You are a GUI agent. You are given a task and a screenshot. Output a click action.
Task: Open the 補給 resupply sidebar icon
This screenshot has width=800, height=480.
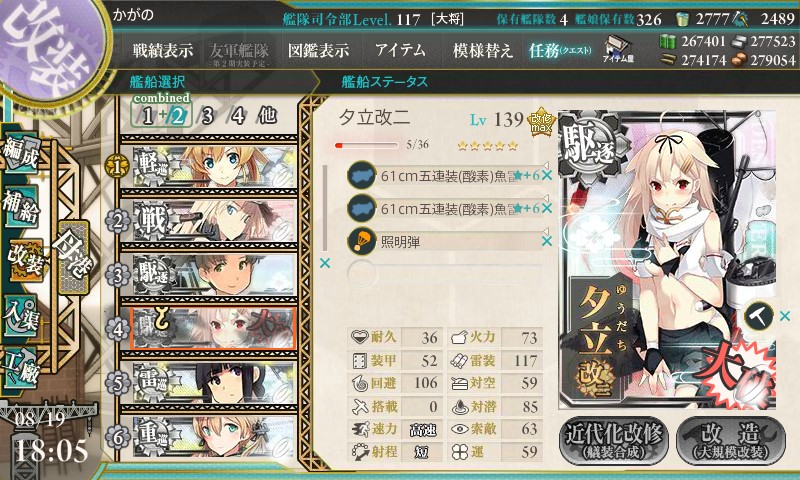click(x=21, y=206)
